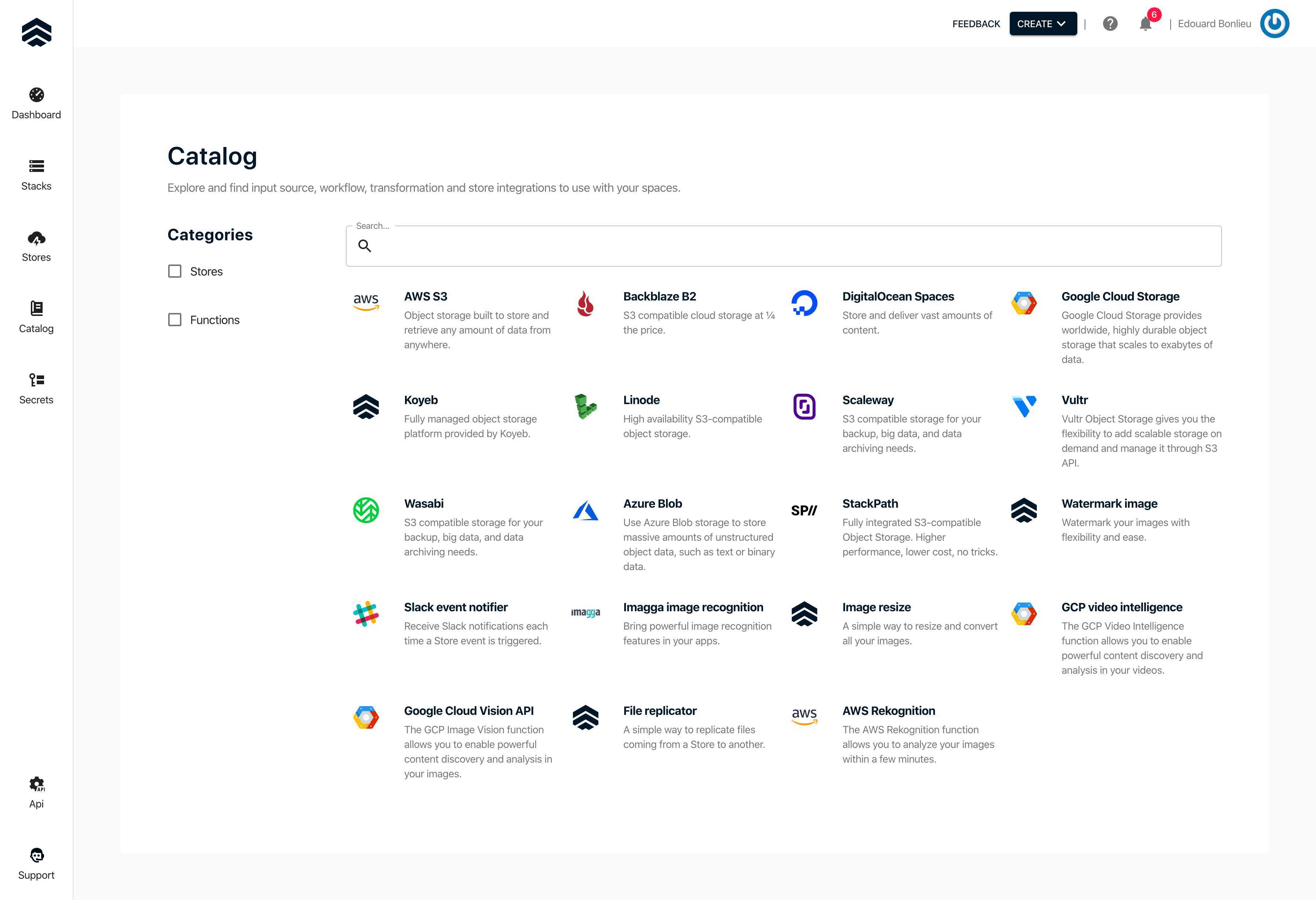Screen dimensions: 1316x900
Task: Click the user avatar power icon
Action: 1274,24
